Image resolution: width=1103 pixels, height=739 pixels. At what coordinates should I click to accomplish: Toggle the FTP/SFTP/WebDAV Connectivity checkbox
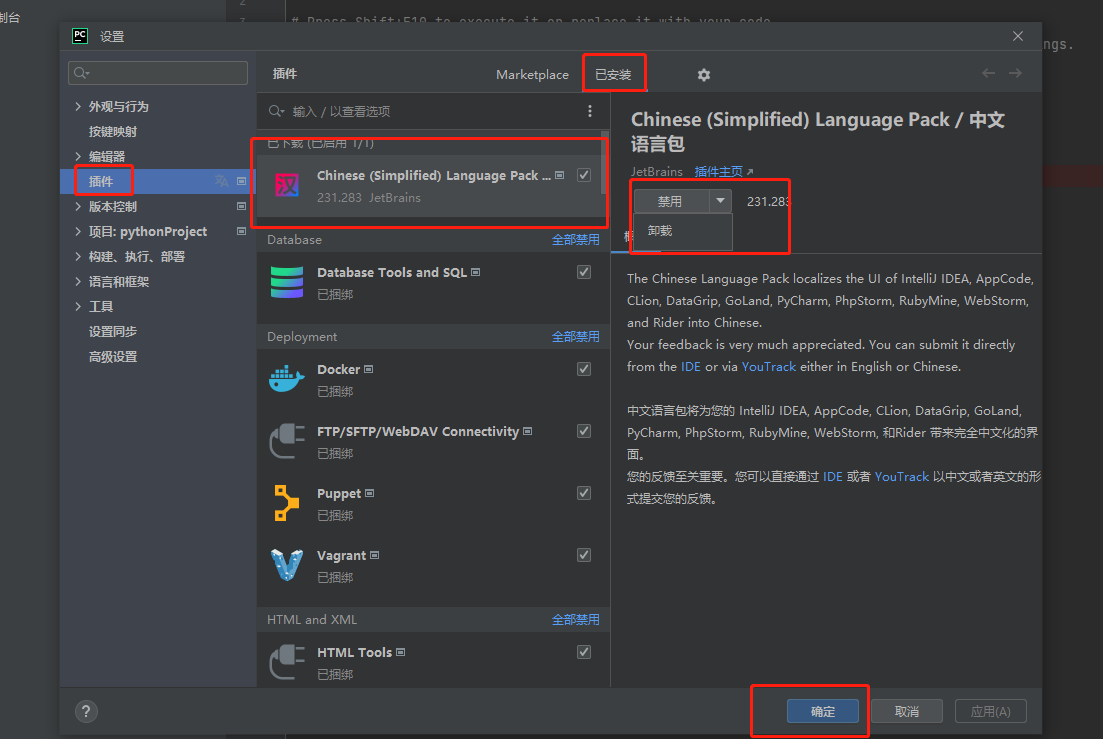584,431
